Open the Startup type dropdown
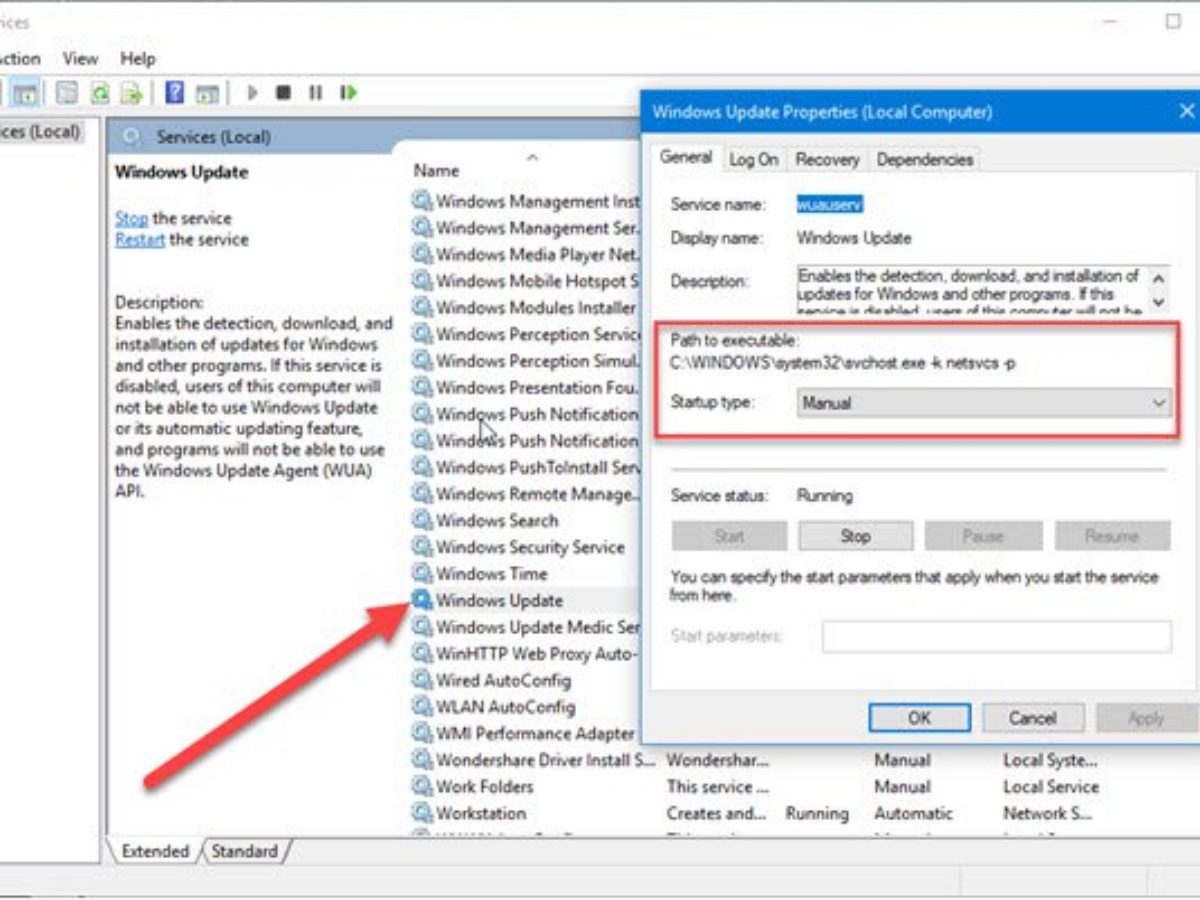 984,403
